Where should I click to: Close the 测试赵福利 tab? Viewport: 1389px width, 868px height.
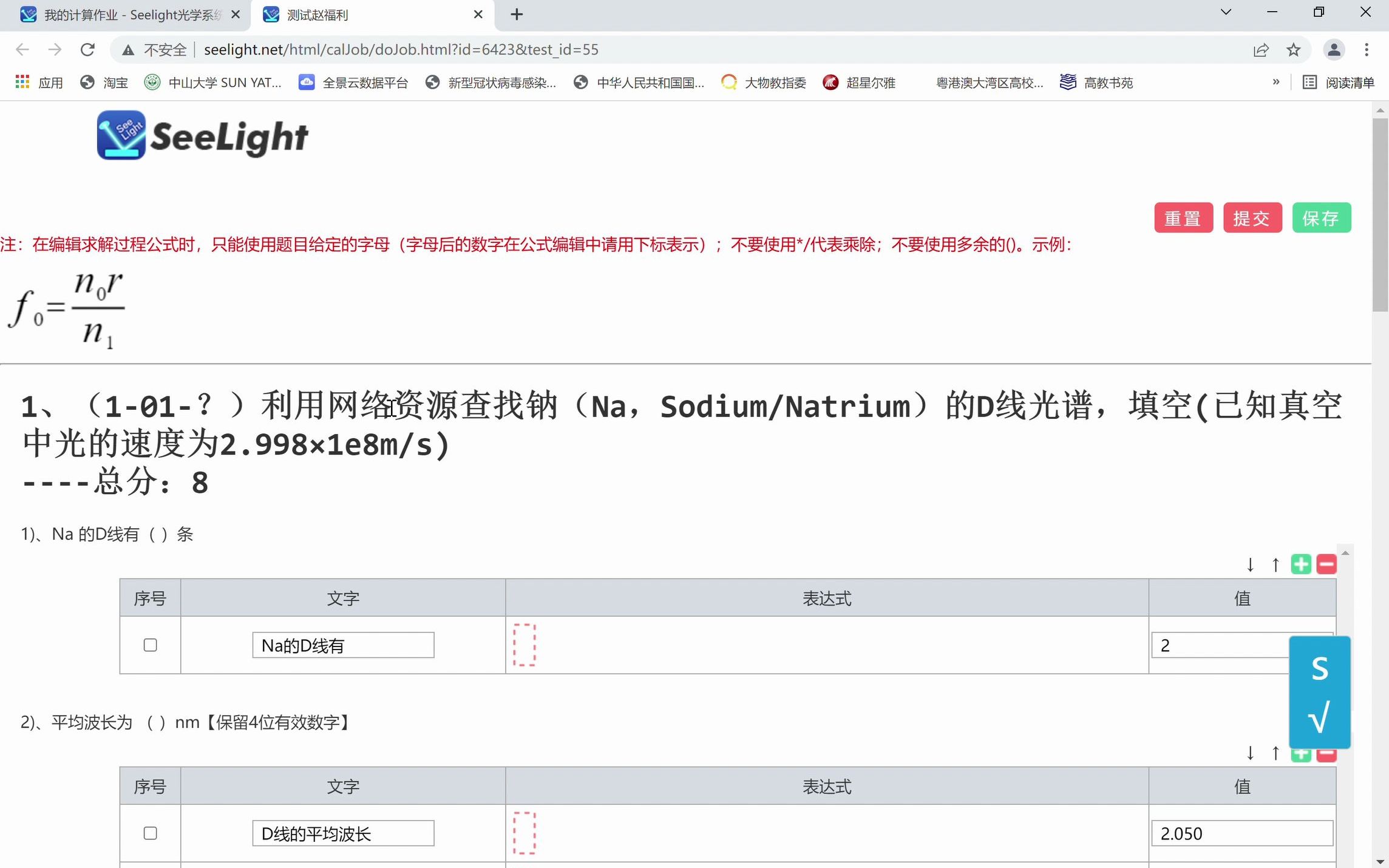478,15
